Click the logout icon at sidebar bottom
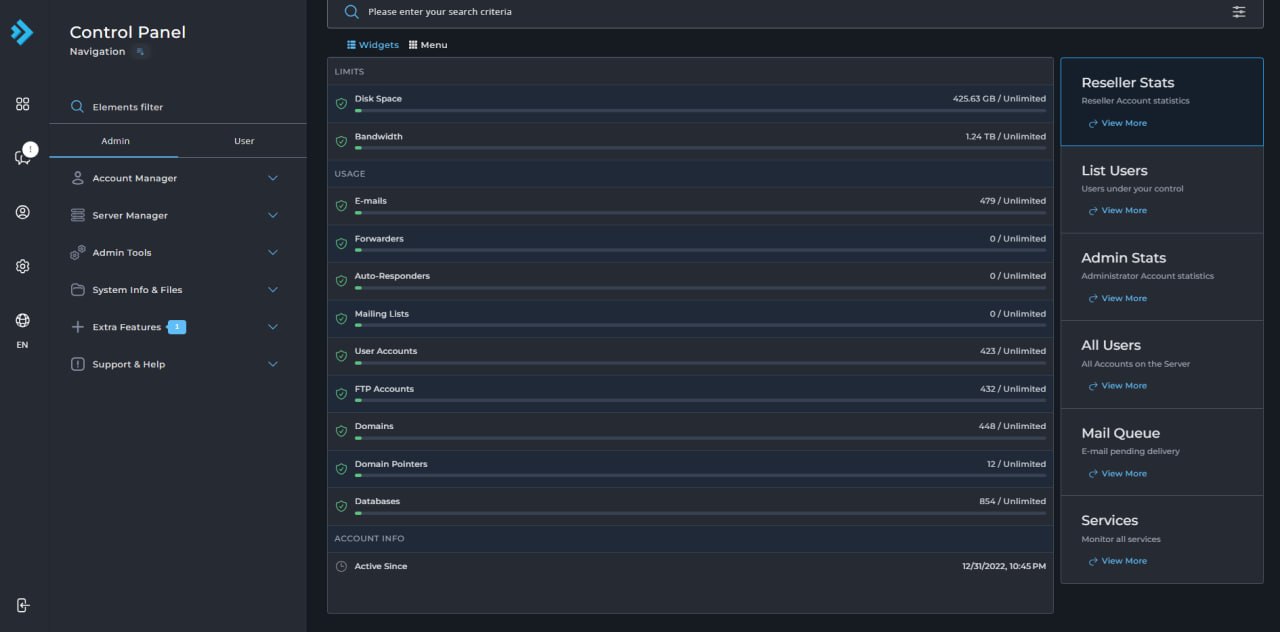1280x632 pixels. [22, 605]
